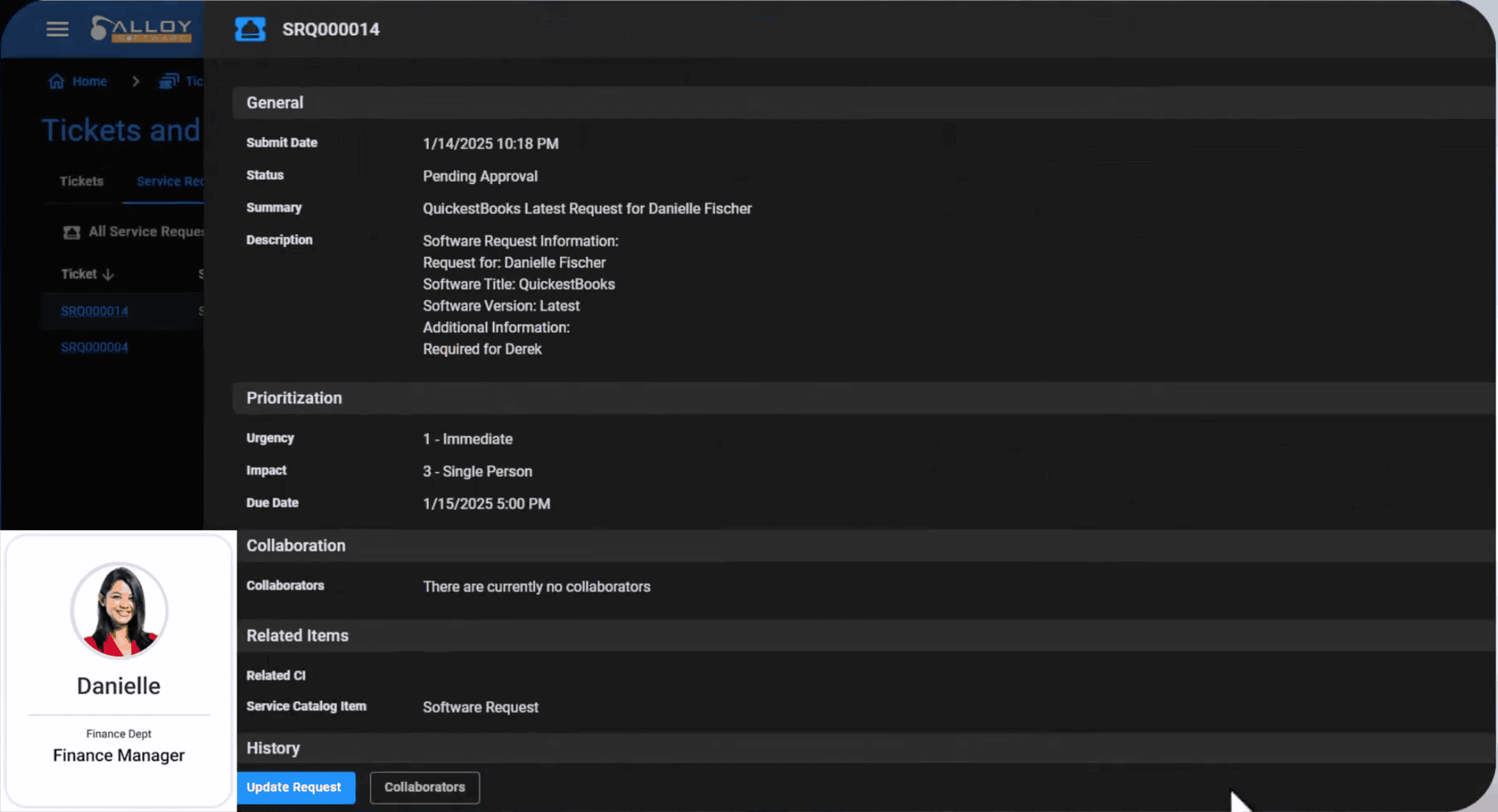The height and width of the screenshot is (812, 1498).
Task: Click the 'Request for: Danielle Fischer' line
Action: click(514, 263)
